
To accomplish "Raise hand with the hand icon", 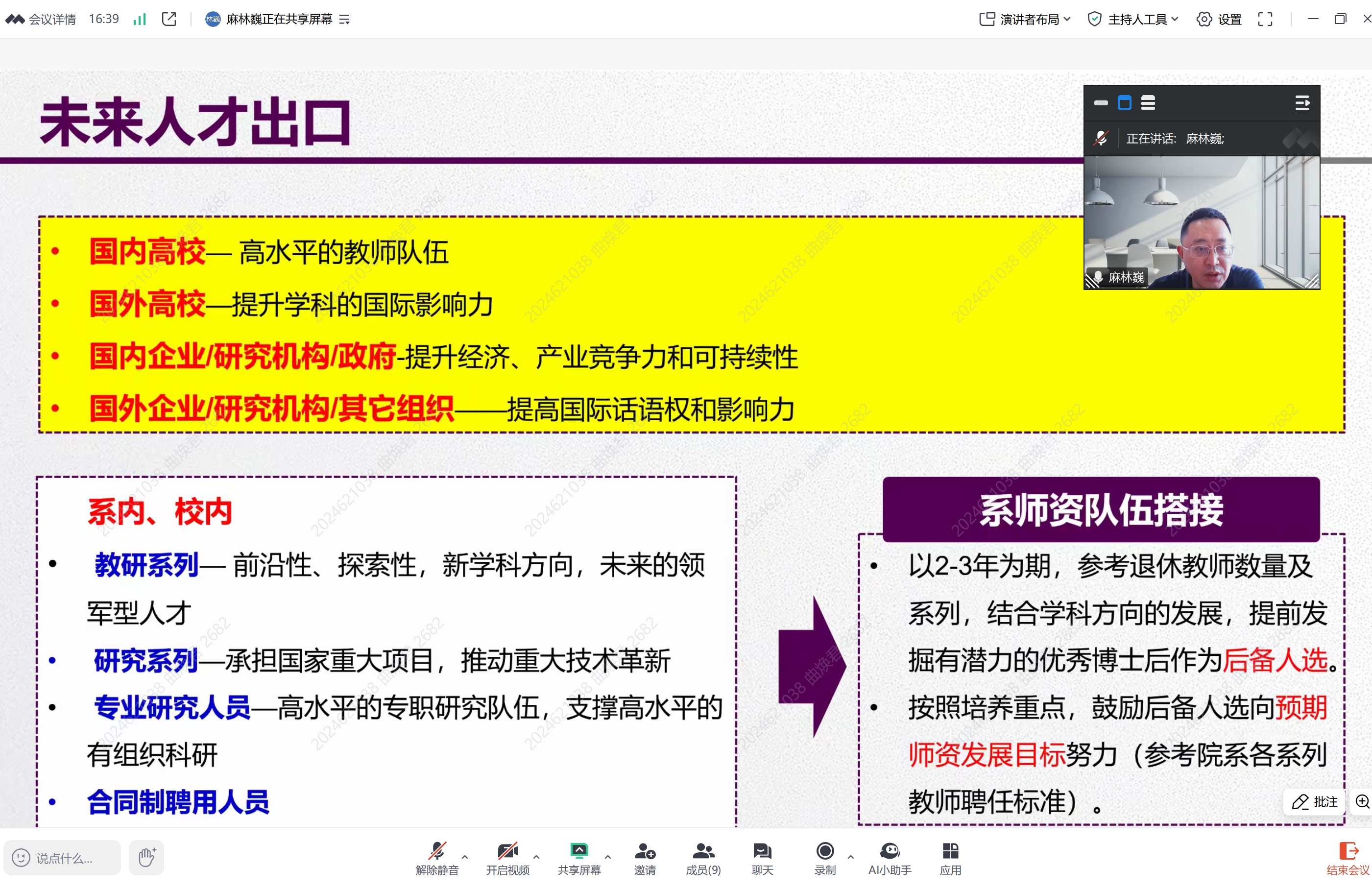I will tap(146, 858).
